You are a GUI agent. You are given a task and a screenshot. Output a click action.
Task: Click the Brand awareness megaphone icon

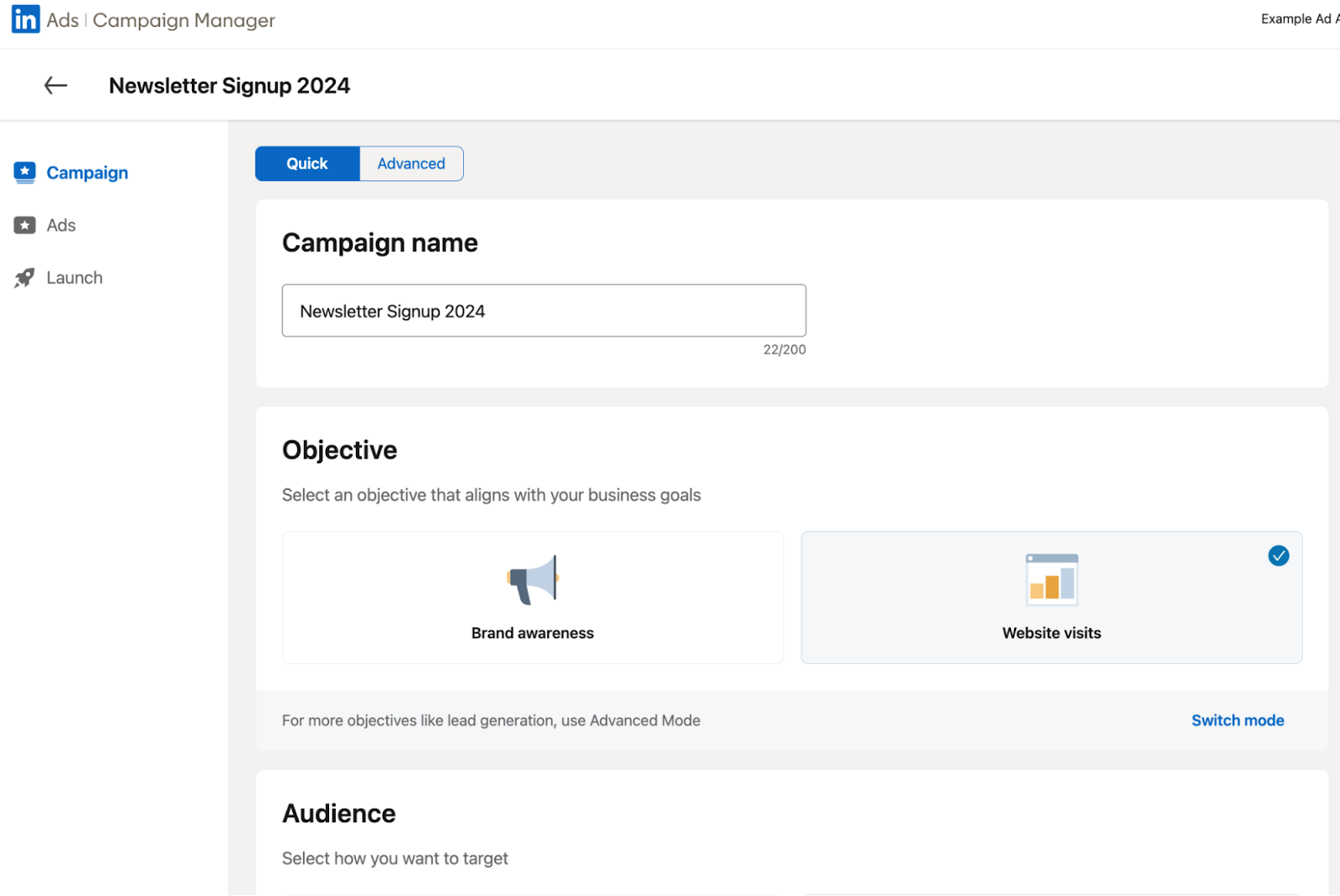532,578
